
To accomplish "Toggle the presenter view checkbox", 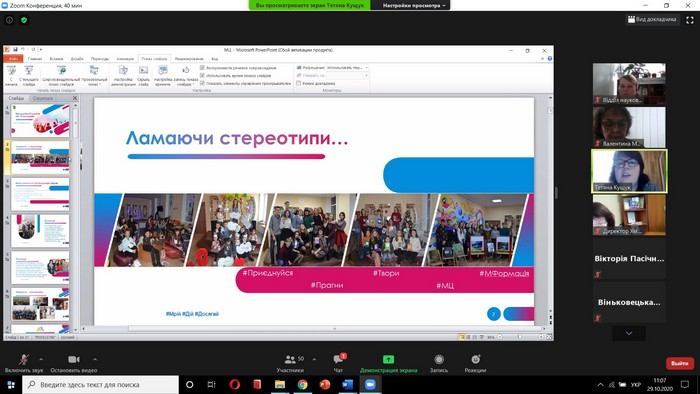I will point(298,83).
